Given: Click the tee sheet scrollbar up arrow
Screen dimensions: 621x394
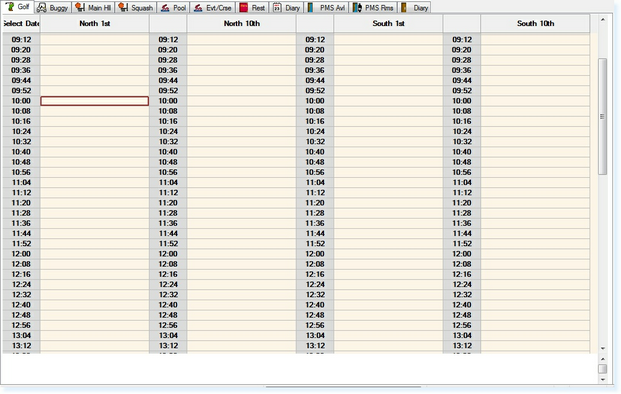Looking at the screenshot, I should pyautogui.click(x=602, y=20).
